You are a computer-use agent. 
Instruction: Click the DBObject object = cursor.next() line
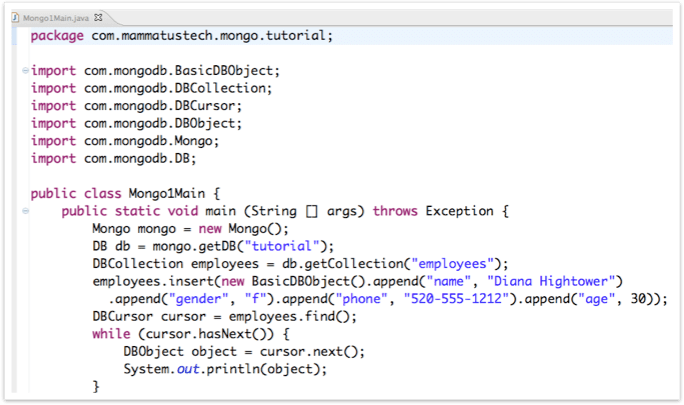pos(244,352)
